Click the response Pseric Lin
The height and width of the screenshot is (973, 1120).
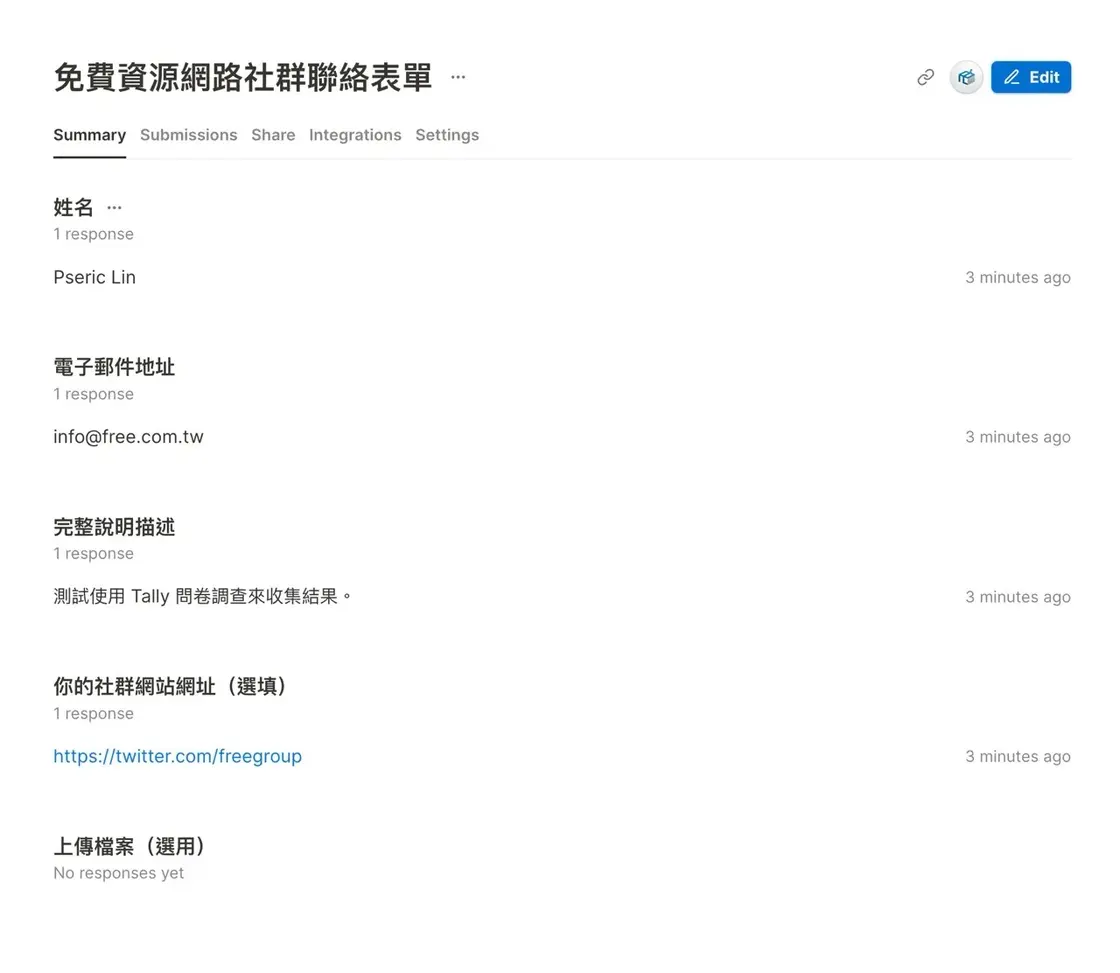point(94,277)
